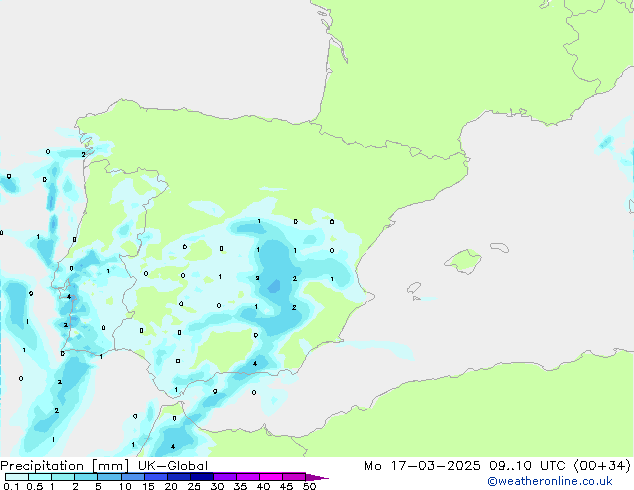Select the 30–35 mm purple legend box
634x490 pixels.
(224, 477)
